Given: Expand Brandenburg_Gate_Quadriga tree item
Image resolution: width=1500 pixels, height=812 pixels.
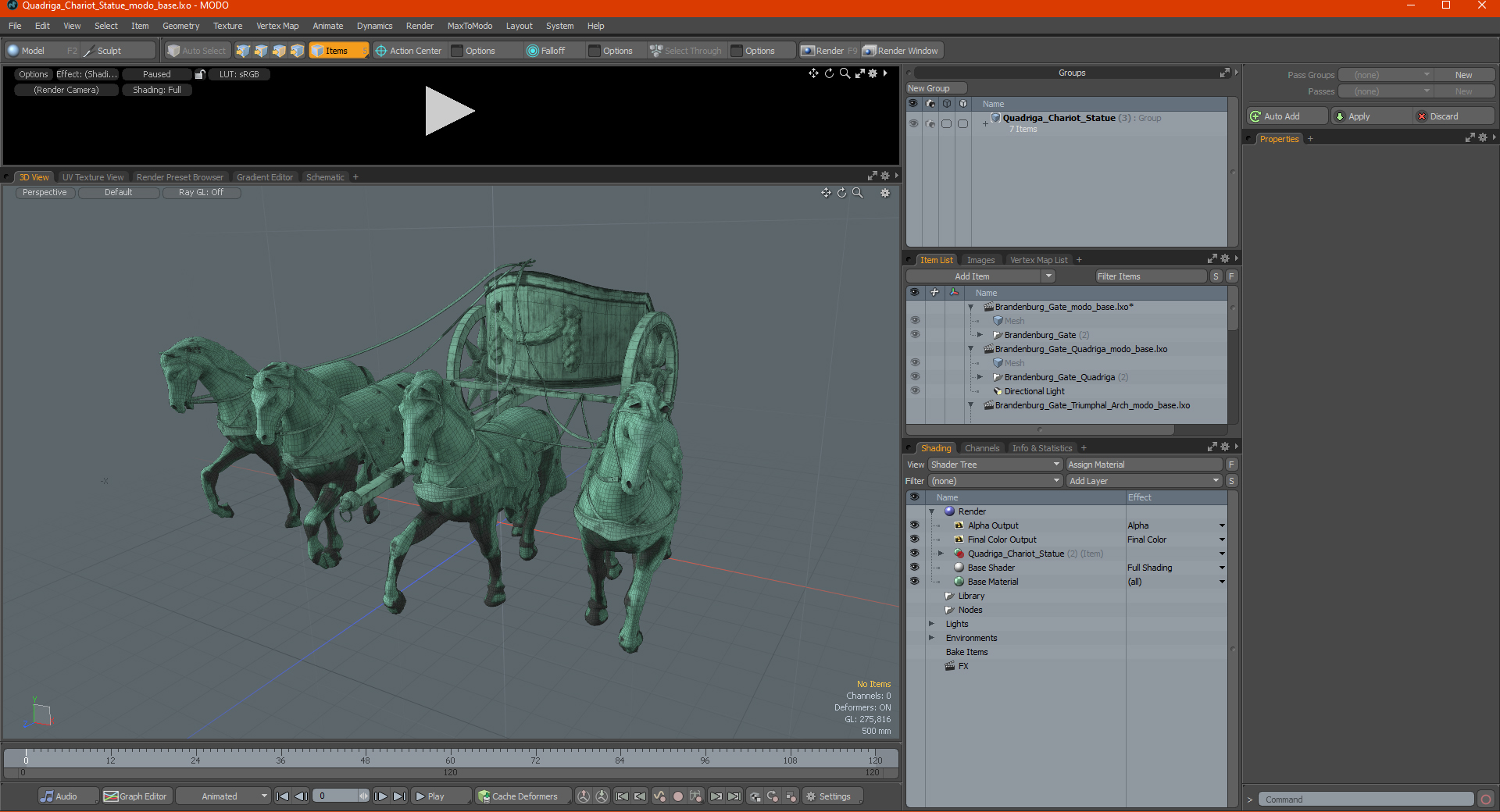Looking at the screenshot, I should (x=980, y=377).
